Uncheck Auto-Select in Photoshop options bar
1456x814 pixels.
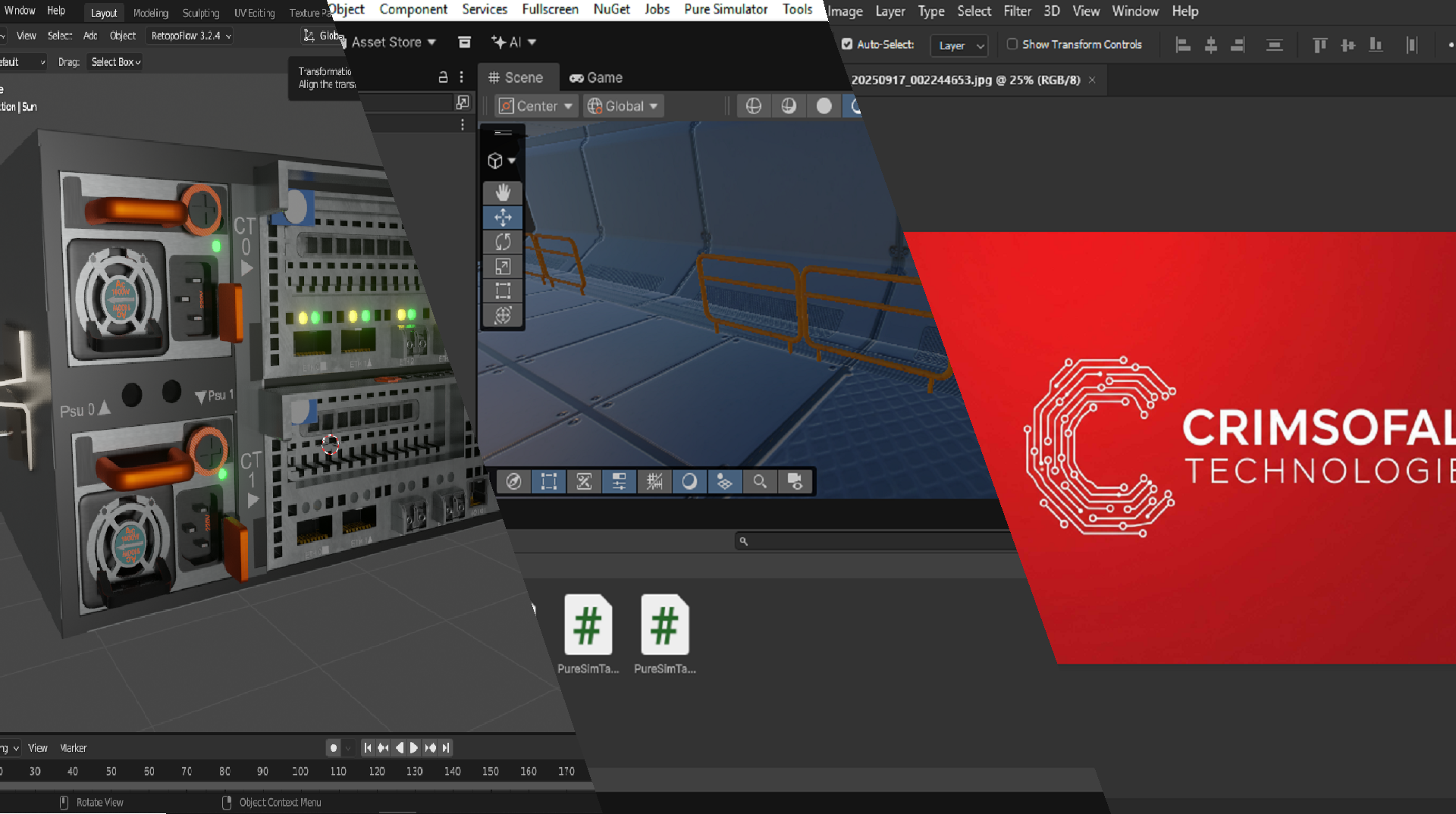[847, 44]
